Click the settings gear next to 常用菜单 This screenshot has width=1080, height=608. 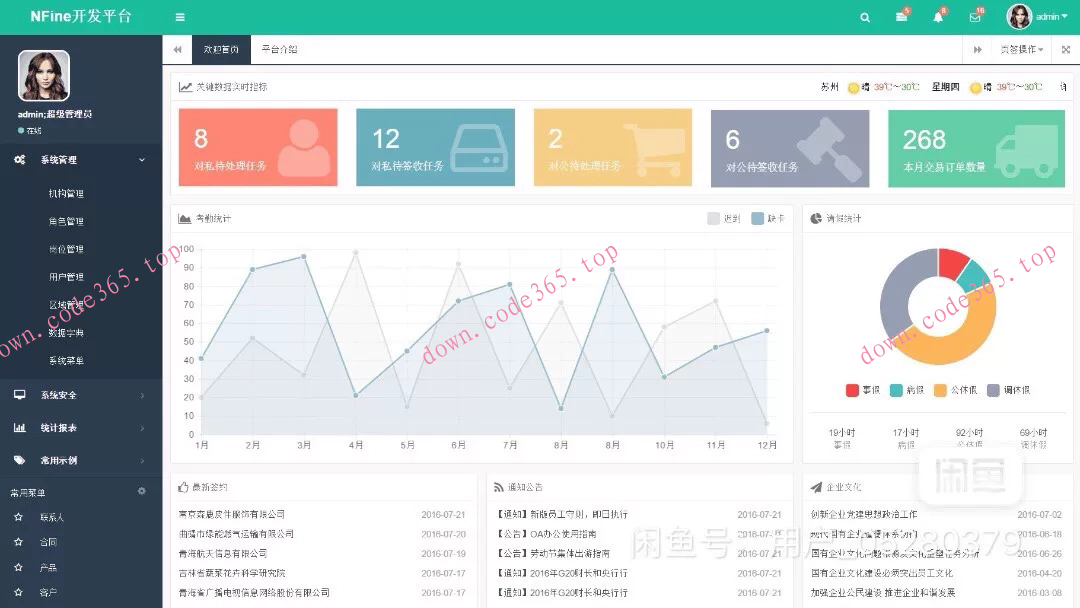[140, 492]
